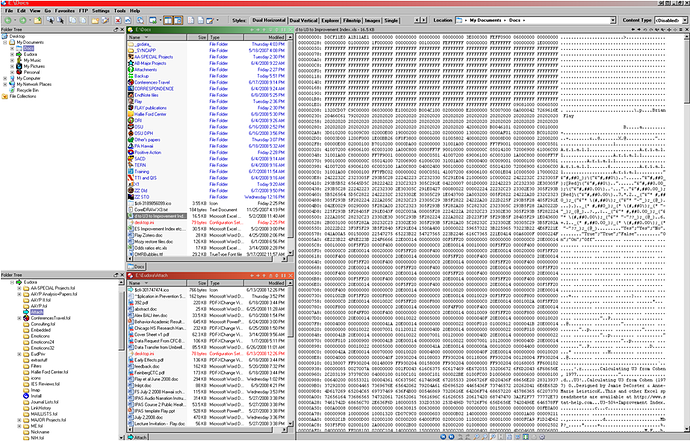
Task: Open the Settings menu
Action: click(x=101, y=11)
